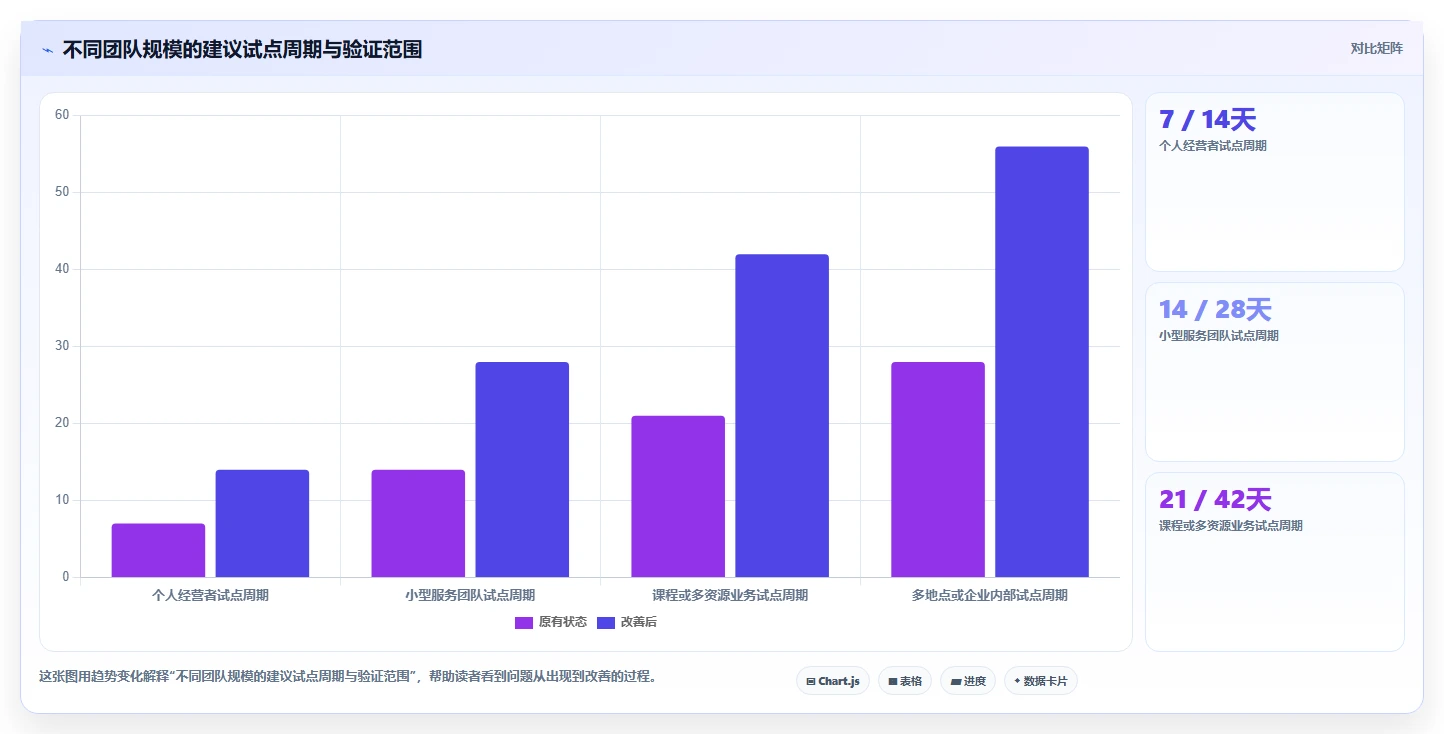
Task: Toggle the 改善后 legend blue swatch
Action: point(606,622)
